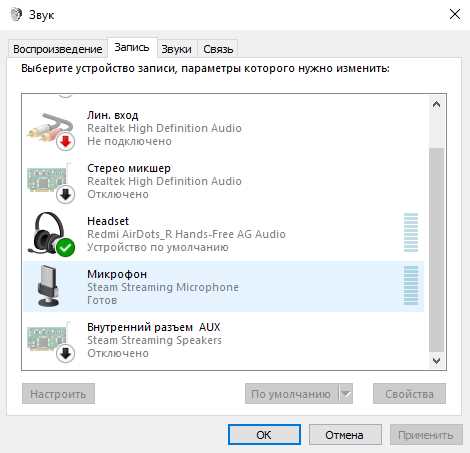Switch to the Связь tab

218,49
